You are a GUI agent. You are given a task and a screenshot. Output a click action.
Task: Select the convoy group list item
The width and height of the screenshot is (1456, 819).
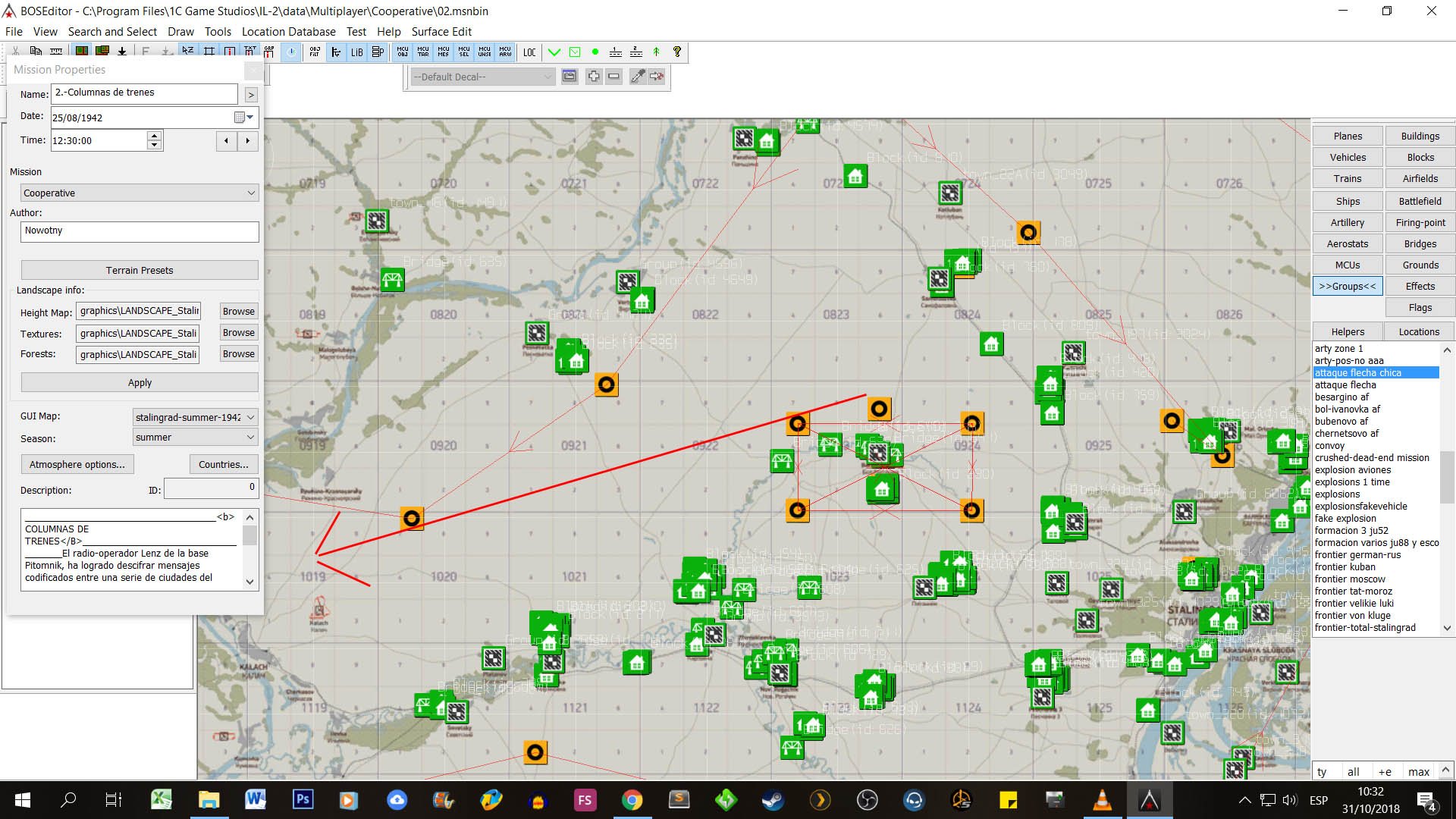click(x=1329, y=446)
